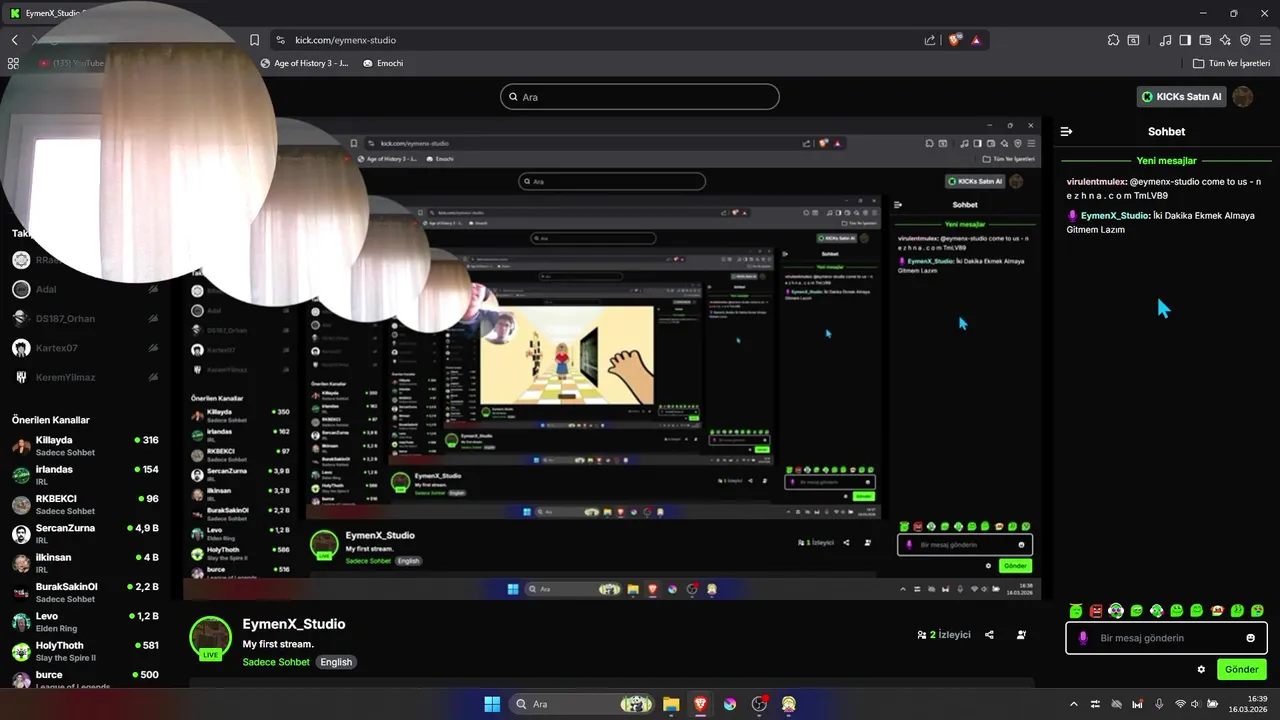Open RKBEKCI recommended channel
Image resolution: width=1280 pixels, height=720 pixels.
[x=85, y=504]
